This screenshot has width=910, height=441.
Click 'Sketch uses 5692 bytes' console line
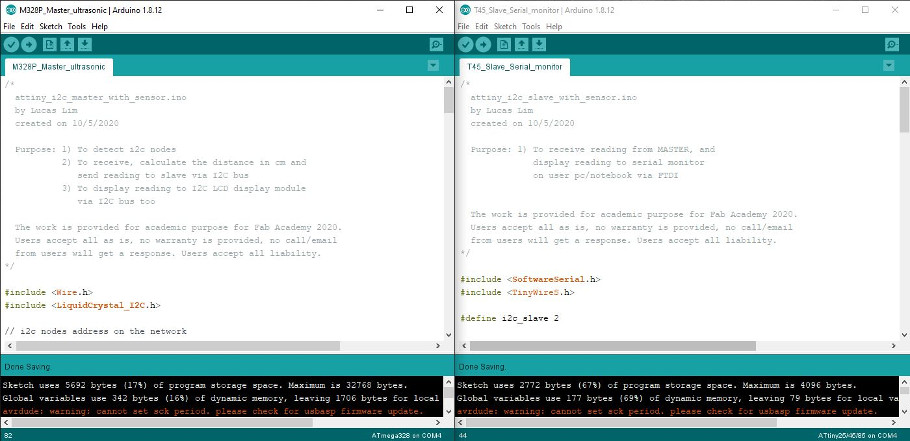tap(207, 385)
